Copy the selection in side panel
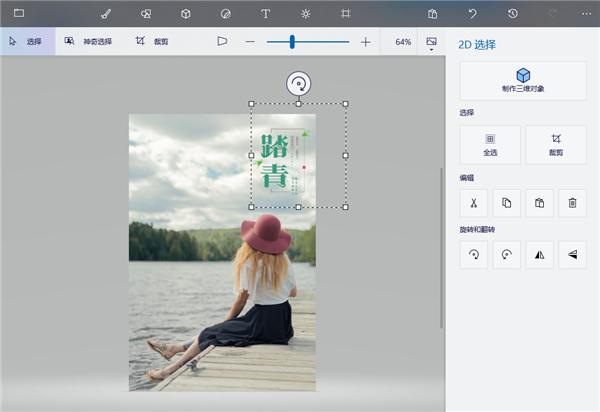Screen dimensions: 600x412 click(507, 203)
